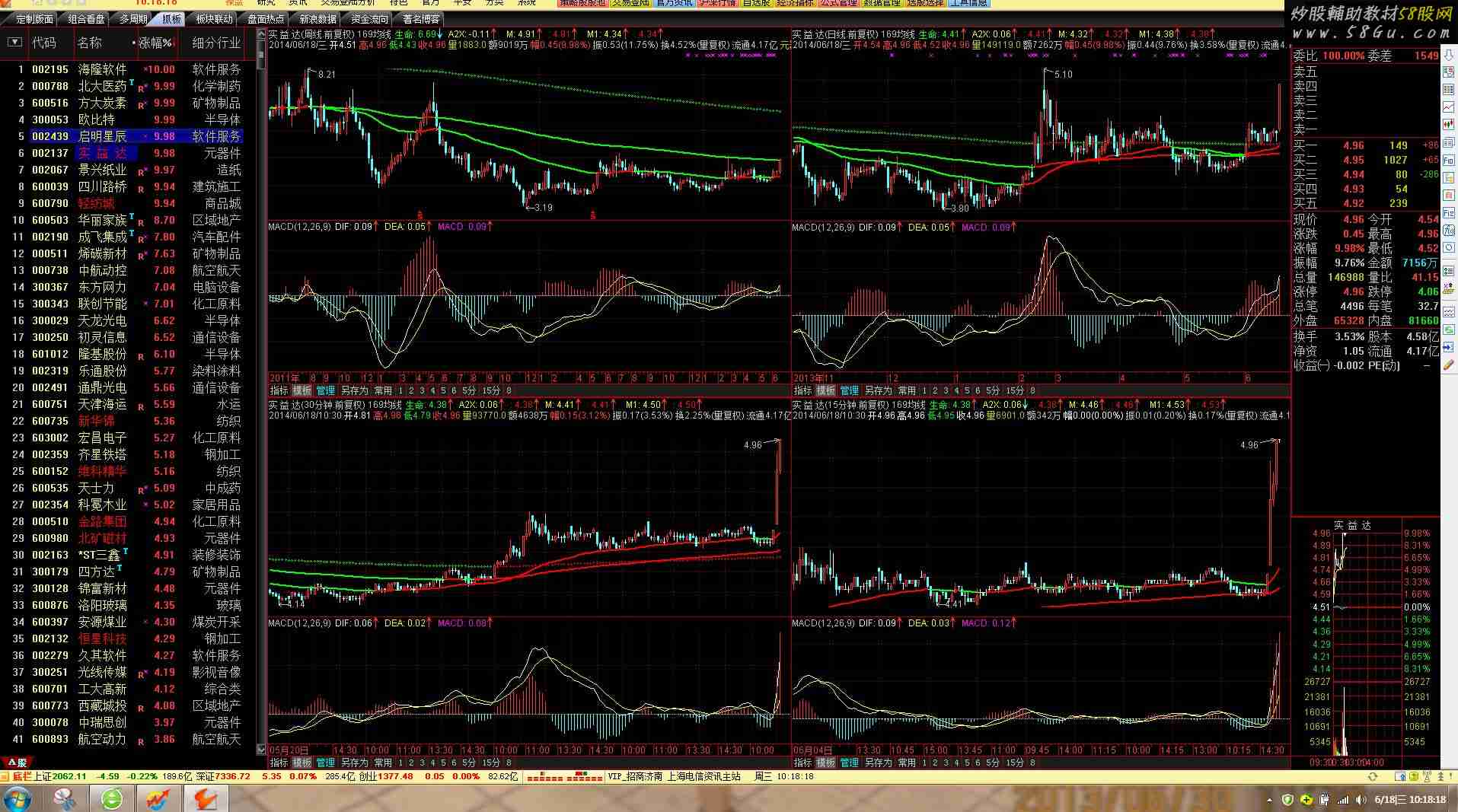Click 常用 under the daily chart
1458x812 pixels.
907,390
